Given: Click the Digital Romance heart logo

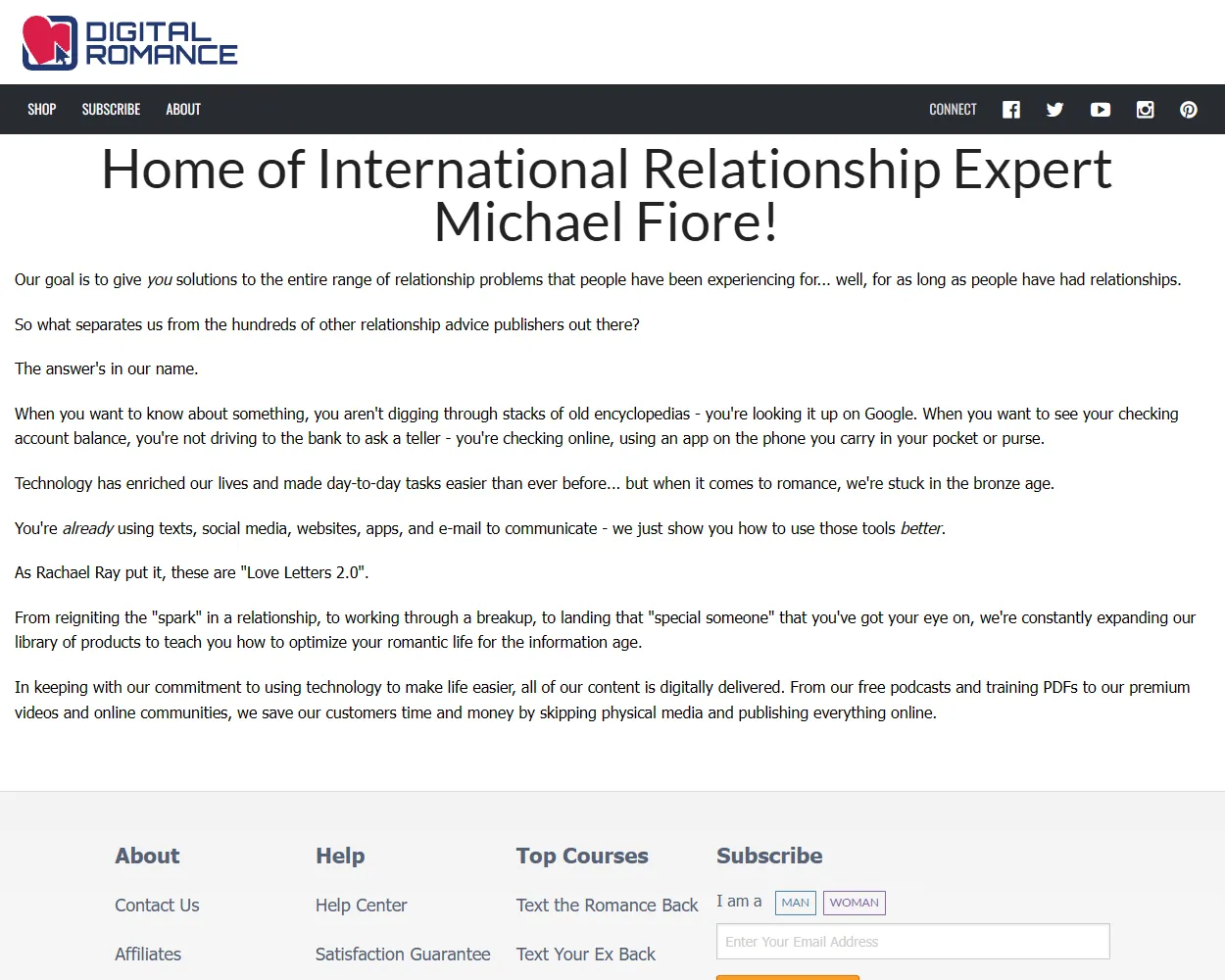Looking at the screenshot, I should point(49,43).
